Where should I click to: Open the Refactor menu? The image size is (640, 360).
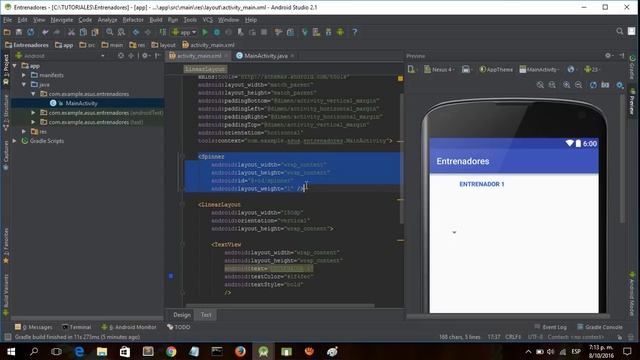[133, 20]
